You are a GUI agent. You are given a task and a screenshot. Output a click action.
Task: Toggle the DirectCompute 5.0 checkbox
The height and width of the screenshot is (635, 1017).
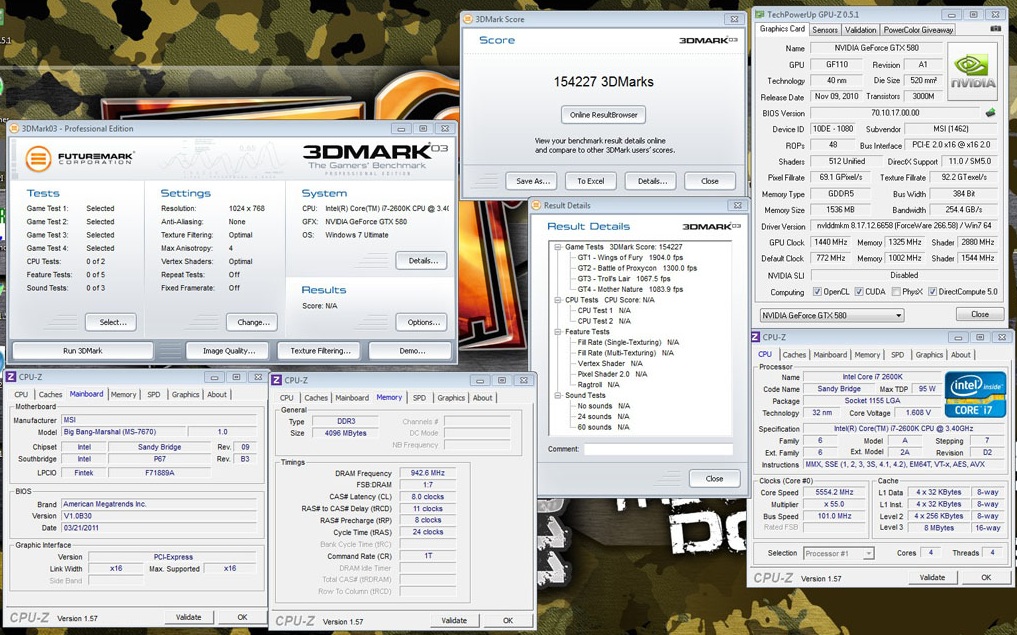pos(932,292)
